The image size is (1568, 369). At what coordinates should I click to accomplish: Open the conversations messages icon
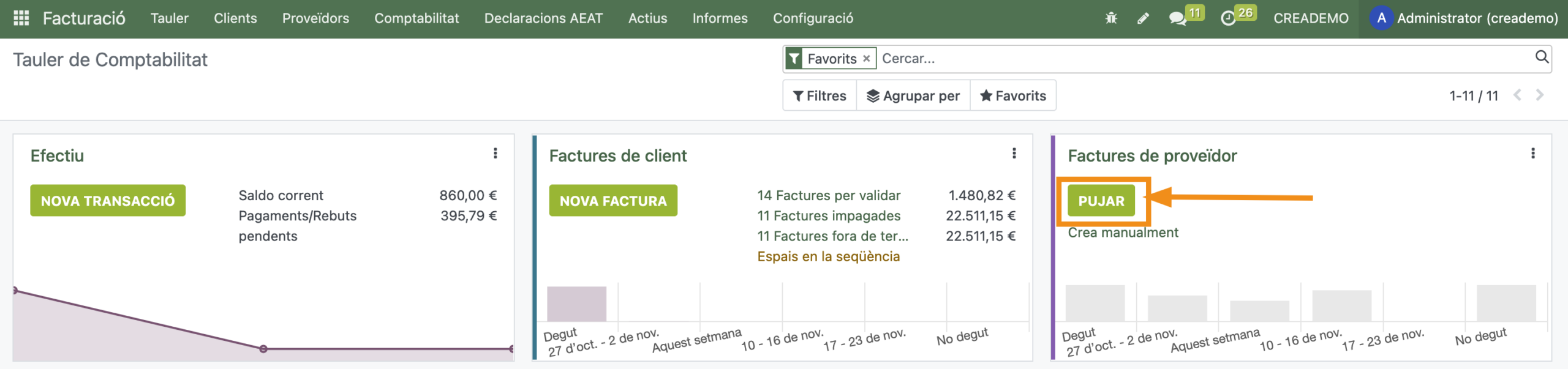click(1177, 18)
